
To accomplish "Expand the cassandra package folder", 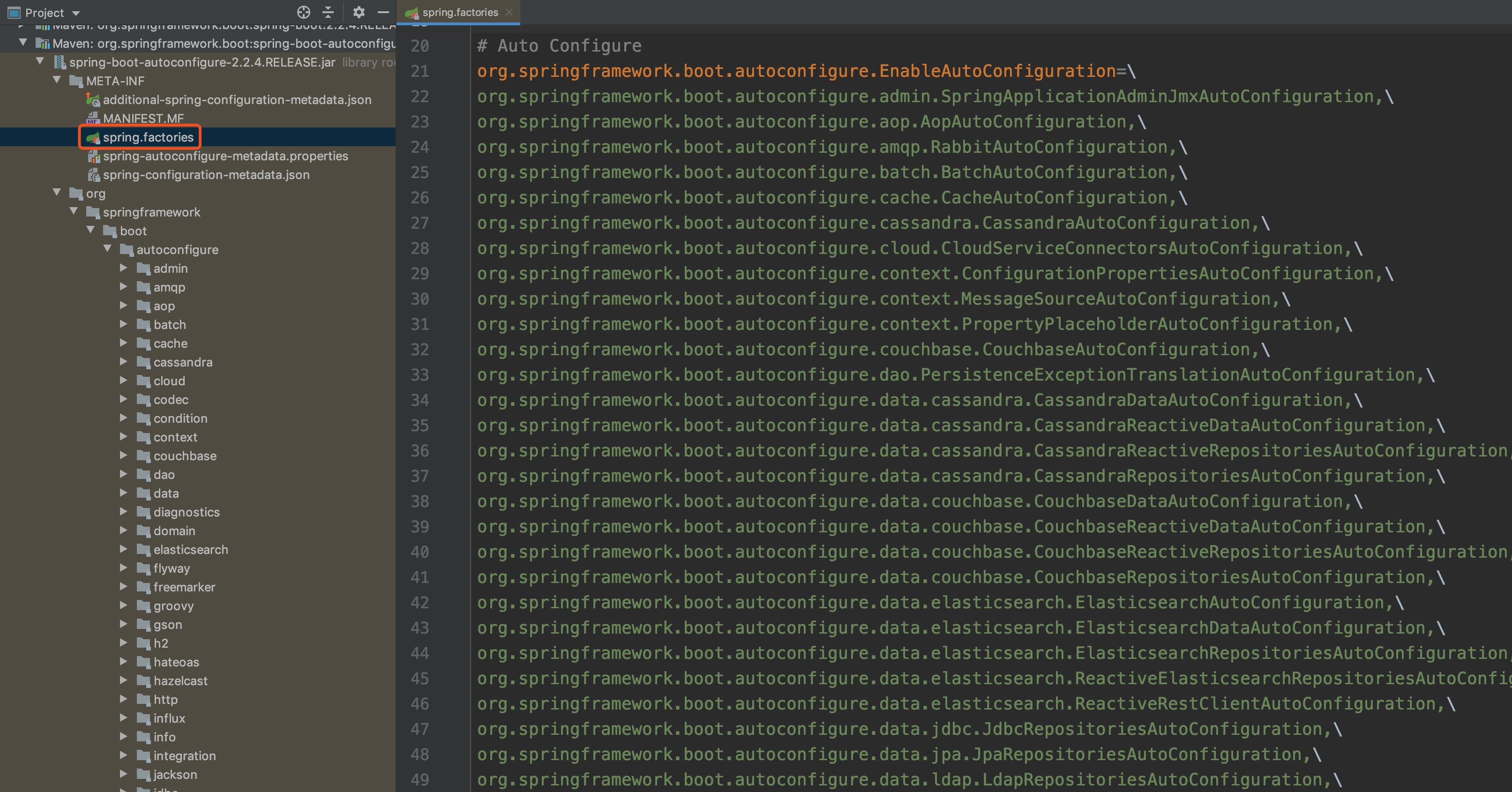I will click(x=123, y=362).
